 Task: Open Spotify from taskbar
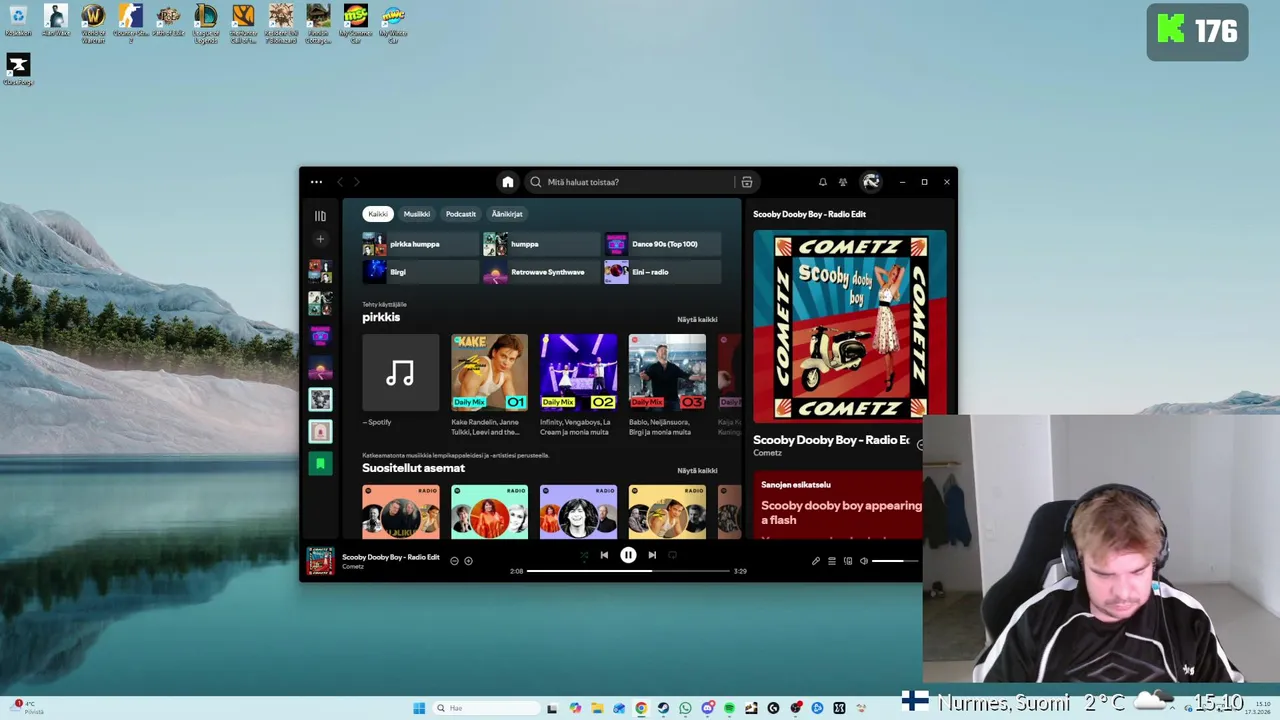click(729, 708)
